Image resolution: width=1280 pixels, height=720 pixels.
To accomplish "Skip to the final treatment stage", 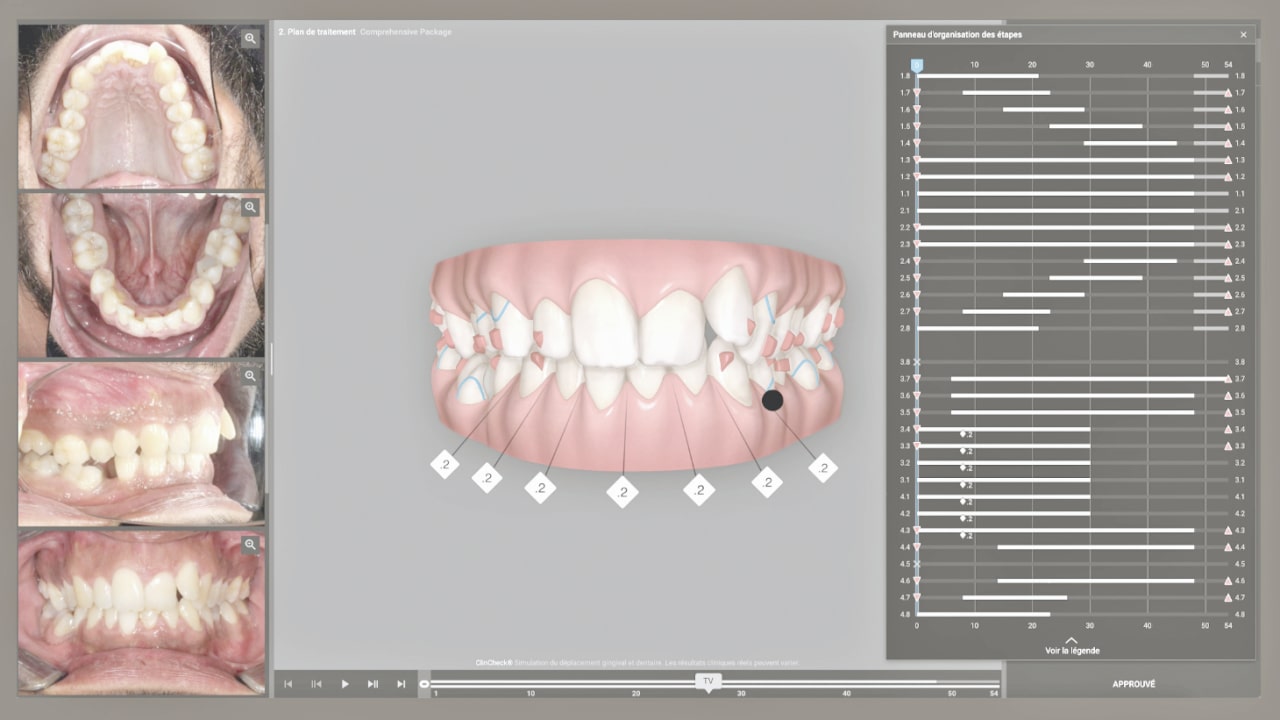I will 401,684.
